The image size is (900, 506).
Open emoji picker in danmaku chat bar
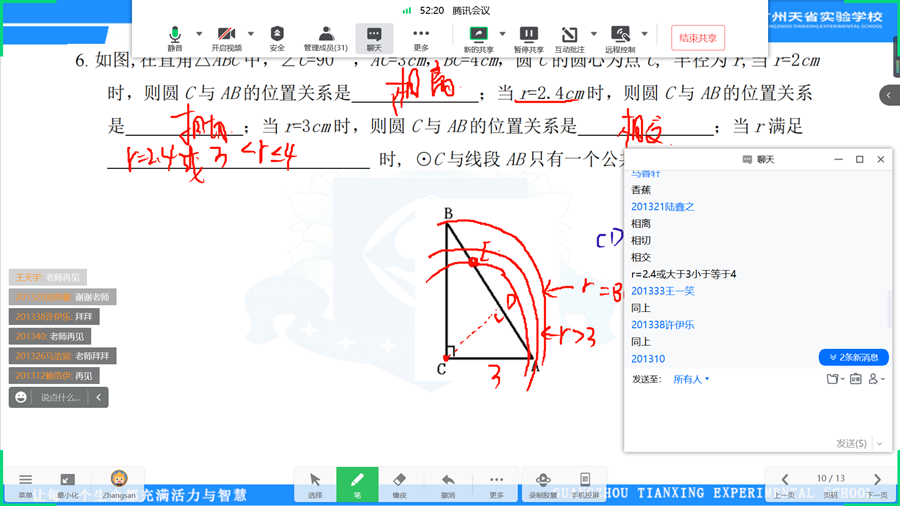21,397
